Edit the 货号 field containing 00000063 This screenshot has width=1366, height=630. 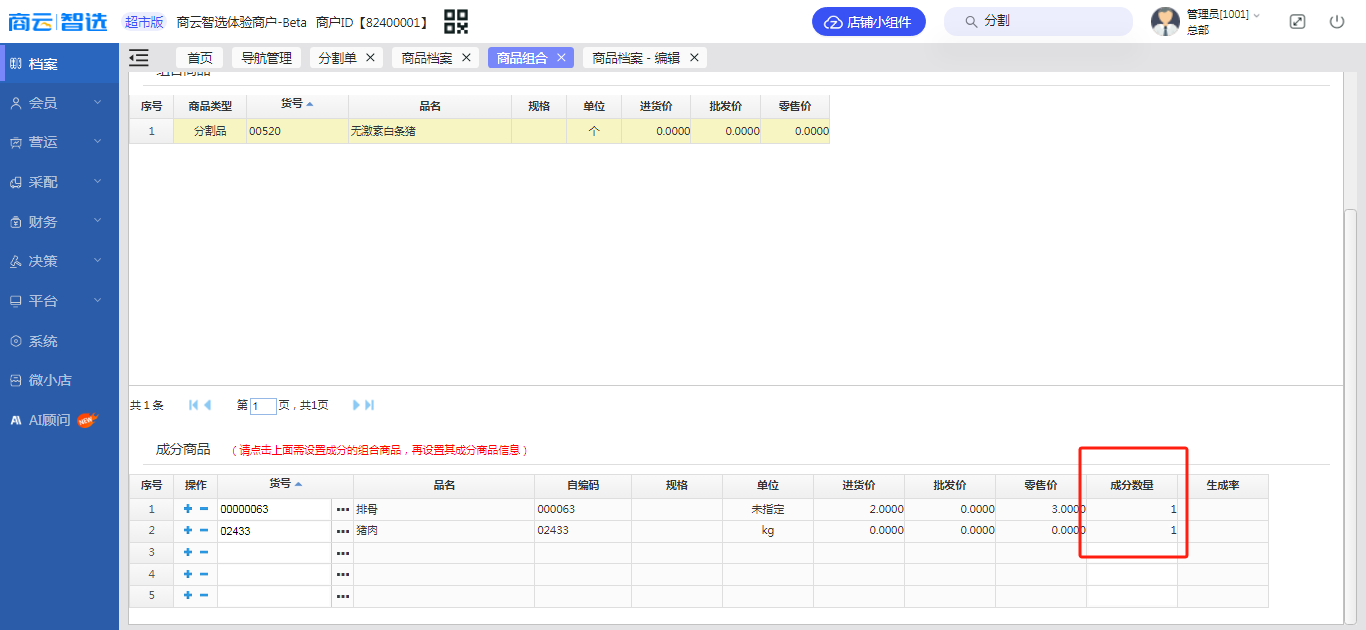coord(275,509)
